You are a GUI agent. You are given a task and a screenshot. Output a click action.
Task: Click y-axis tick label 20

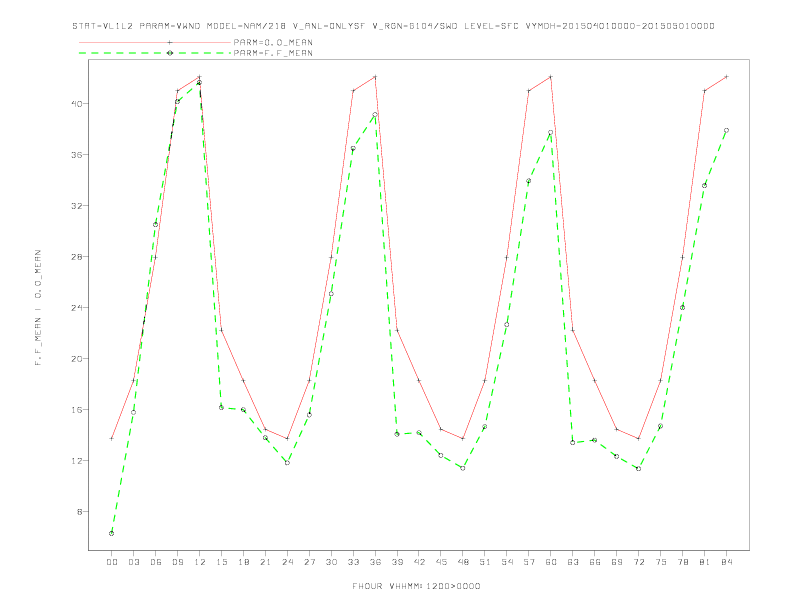pyautogui.click(x=77, y=359)
